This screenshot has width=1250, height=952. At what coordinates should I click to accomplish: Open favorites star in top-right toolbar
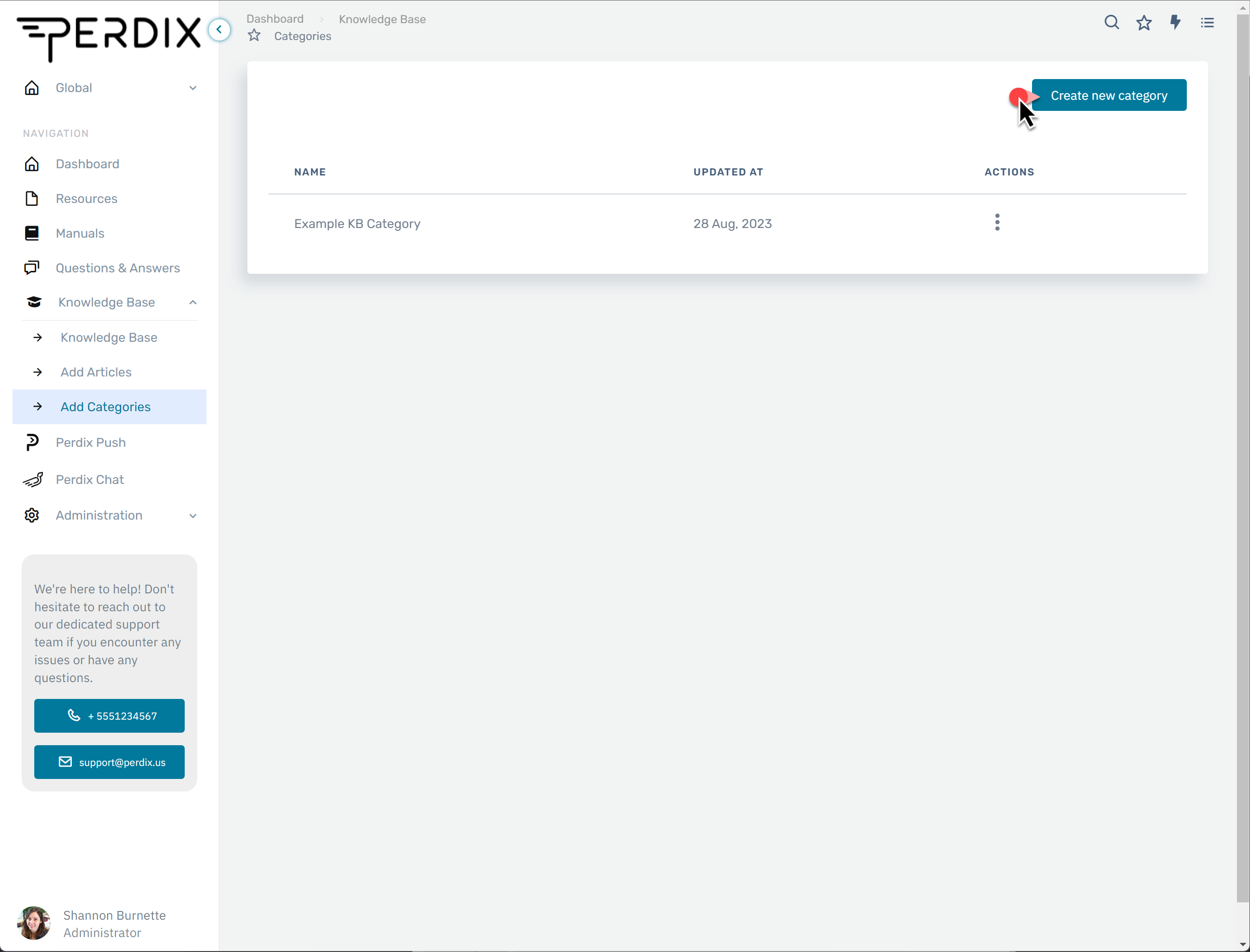(x=1143, y=23)
